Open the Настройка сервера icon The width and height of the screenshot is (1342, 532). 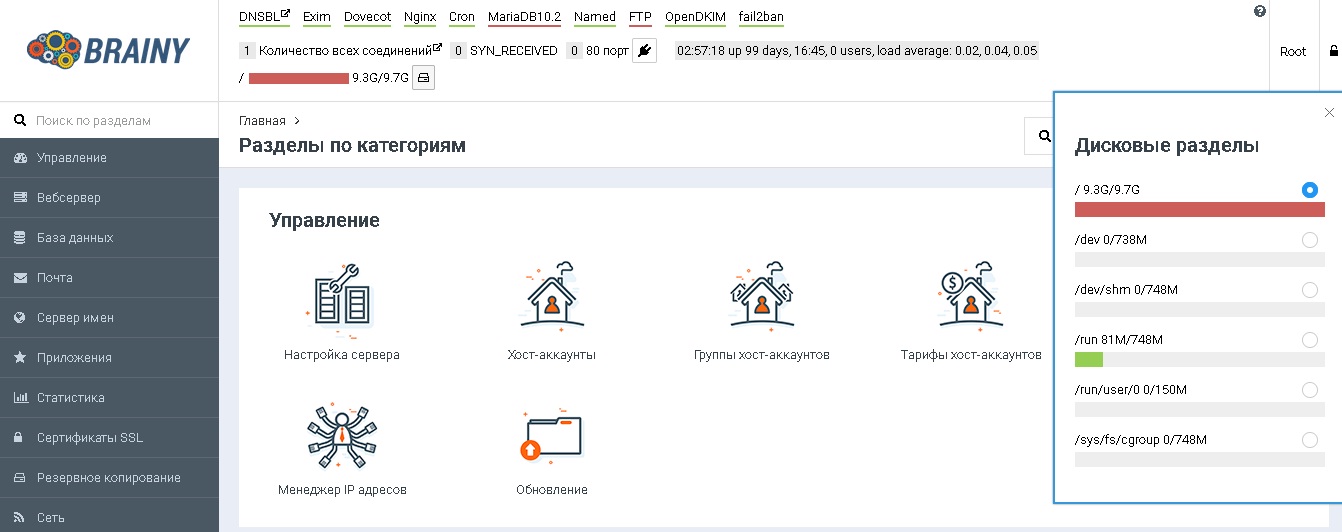tap(341, 298)
